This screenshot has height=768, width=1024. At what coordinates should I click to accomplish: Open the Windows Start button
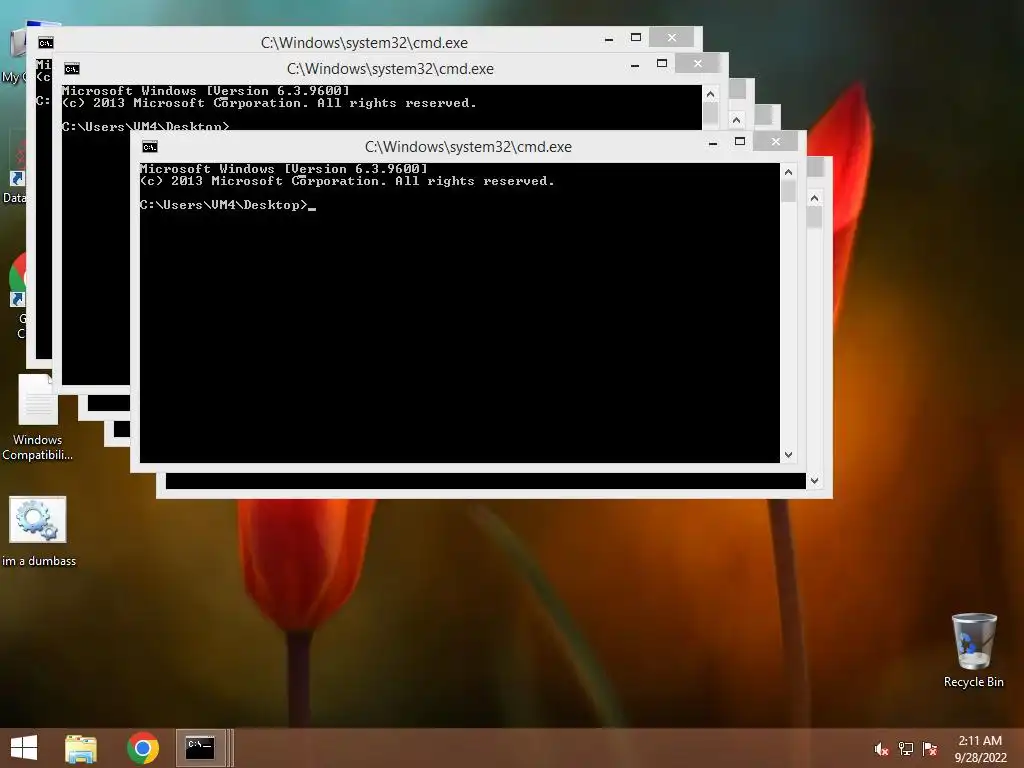(24, 748)
